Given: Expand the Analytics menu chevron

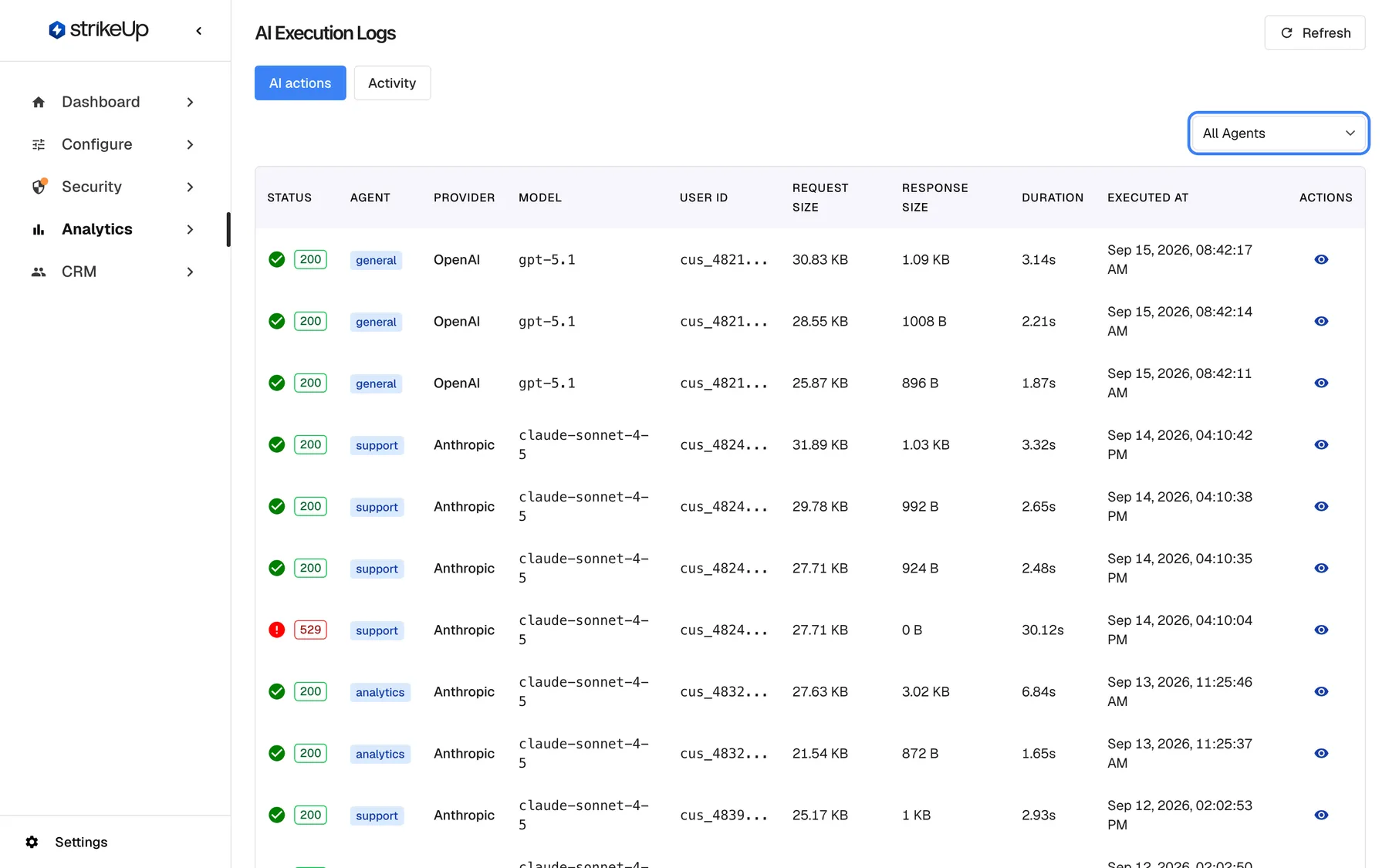Looking at the screenshot, I should click(x=190, y=229).
